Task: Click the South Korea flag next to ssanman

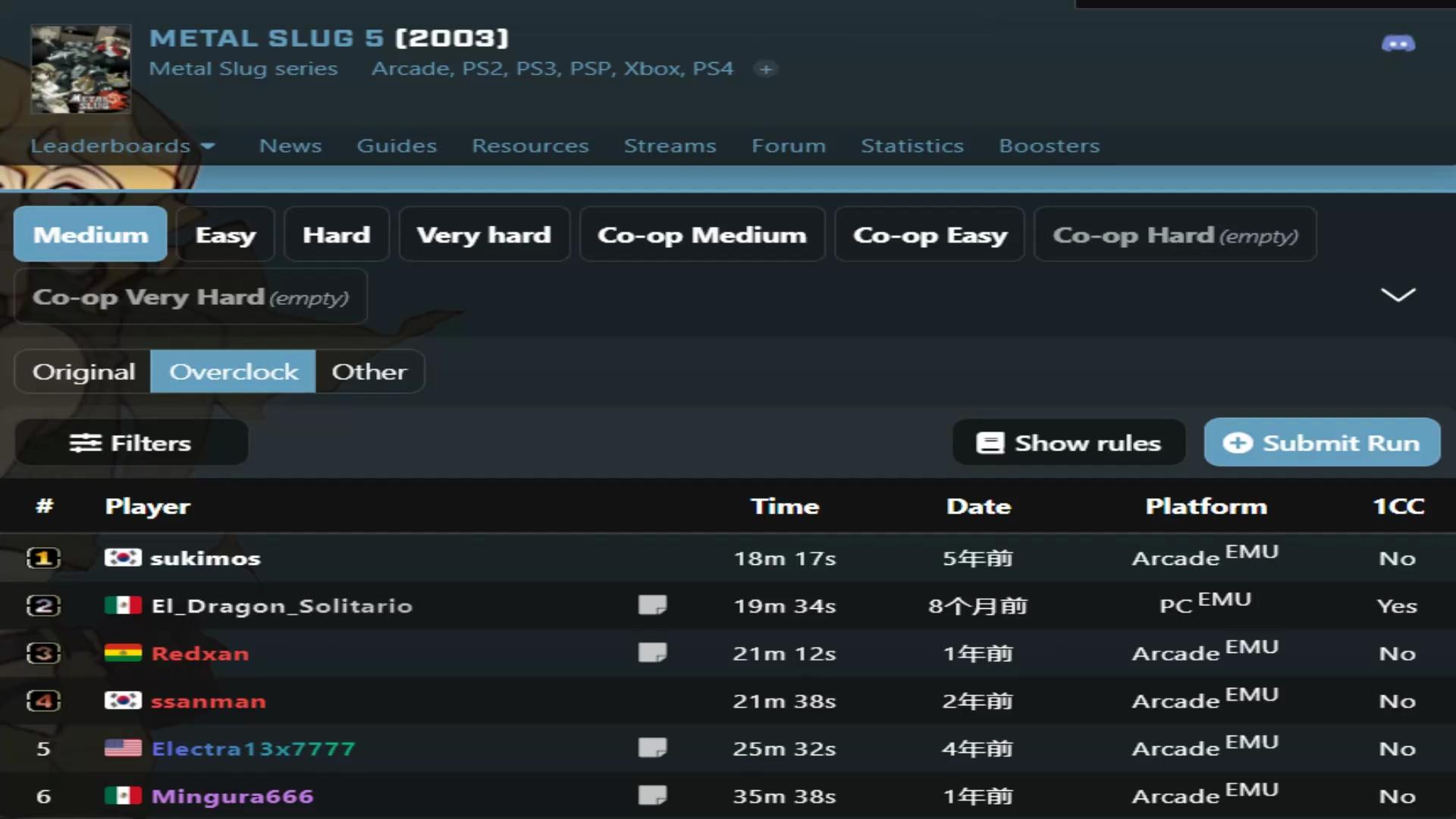Action: pyautogui.click(x=123, y=701)
